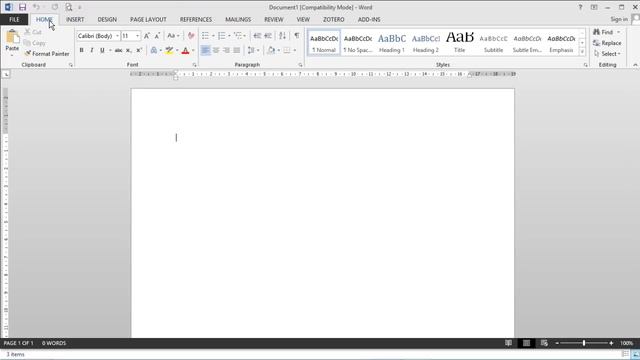Toggle Bold formatting
This screenshot has height=360, width=640.
click(81, 50)
